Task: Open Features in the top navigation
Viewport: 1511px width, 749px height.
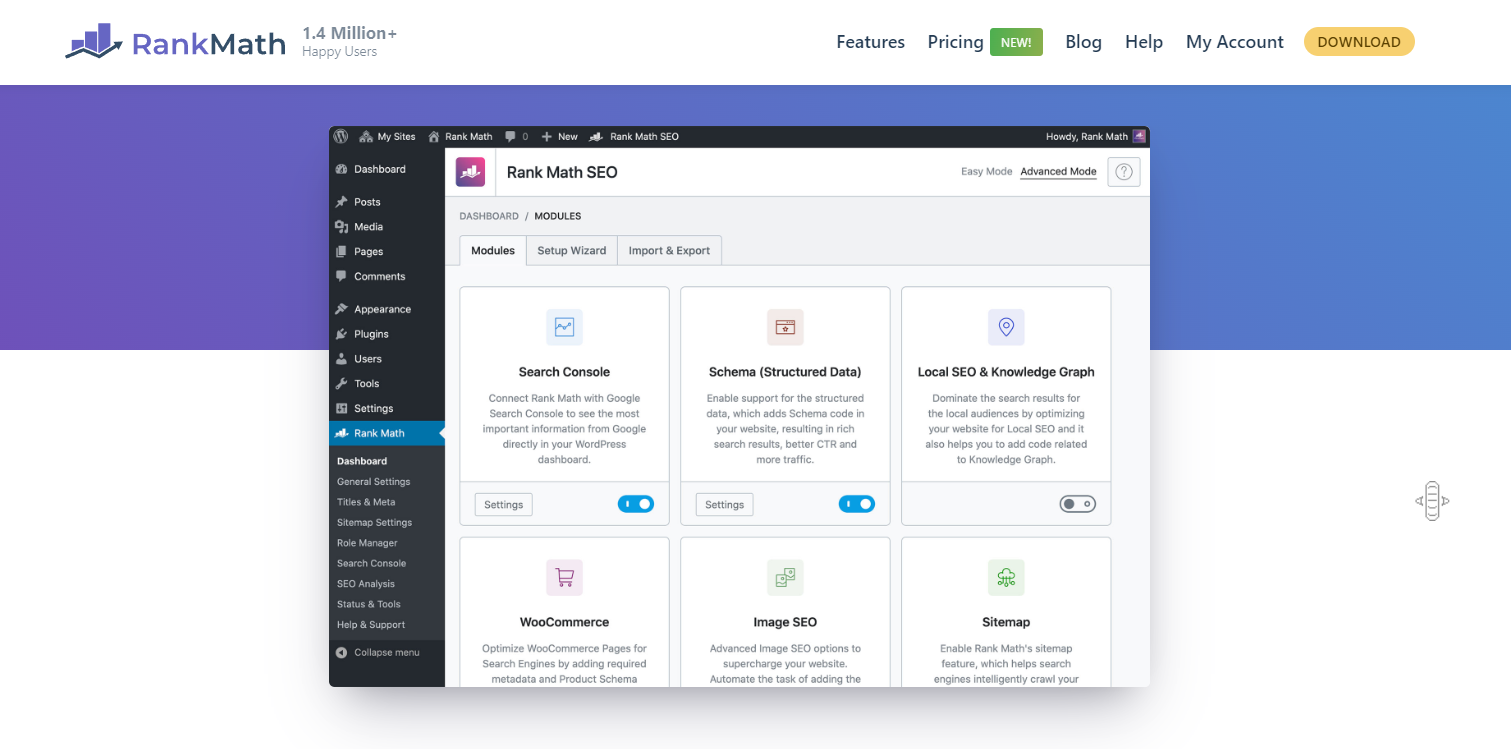Action: pos(870,42)
